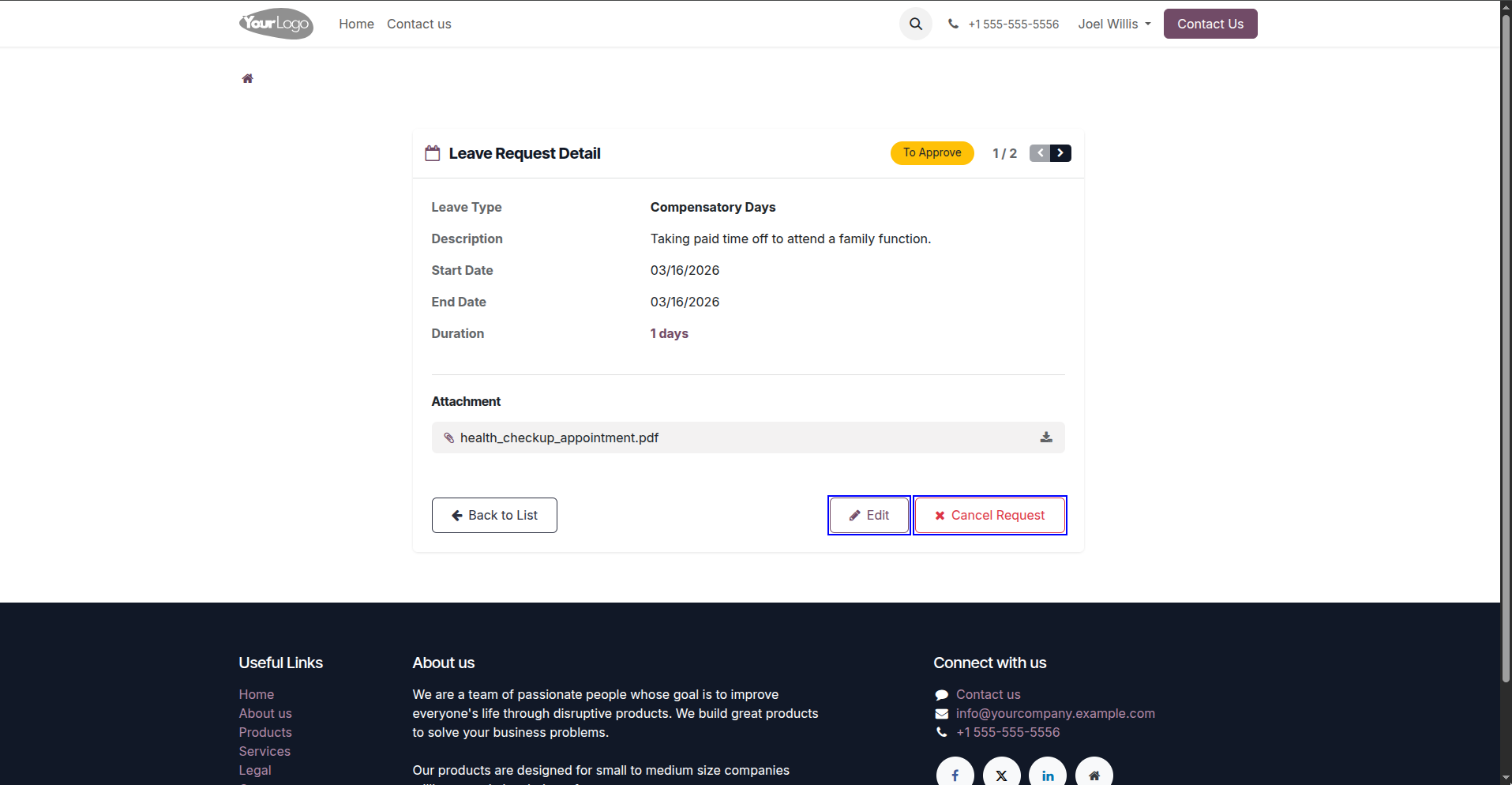The width and height of the screenshot is (1512, 785).
Task: Download the health_checkup_appointment.pdf attachment
Action: (1046, 437)
